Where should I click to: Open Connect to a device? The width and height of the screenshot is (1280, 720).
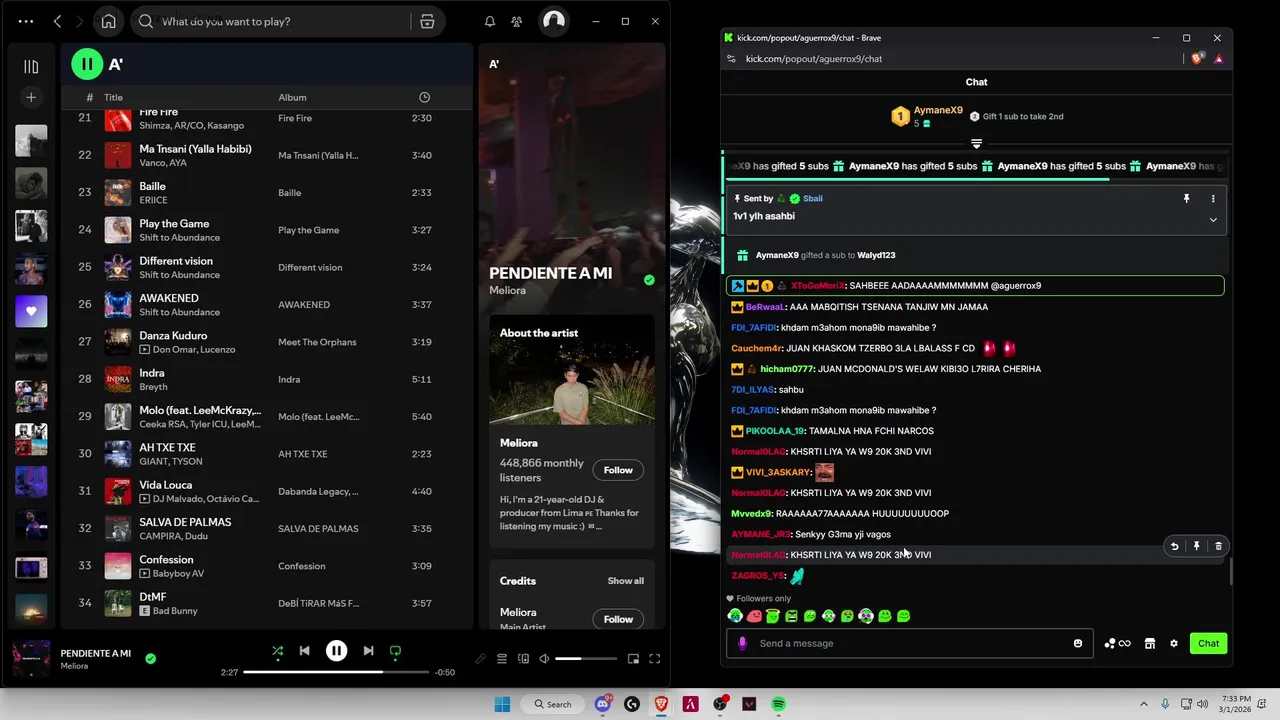pos(523,658)
